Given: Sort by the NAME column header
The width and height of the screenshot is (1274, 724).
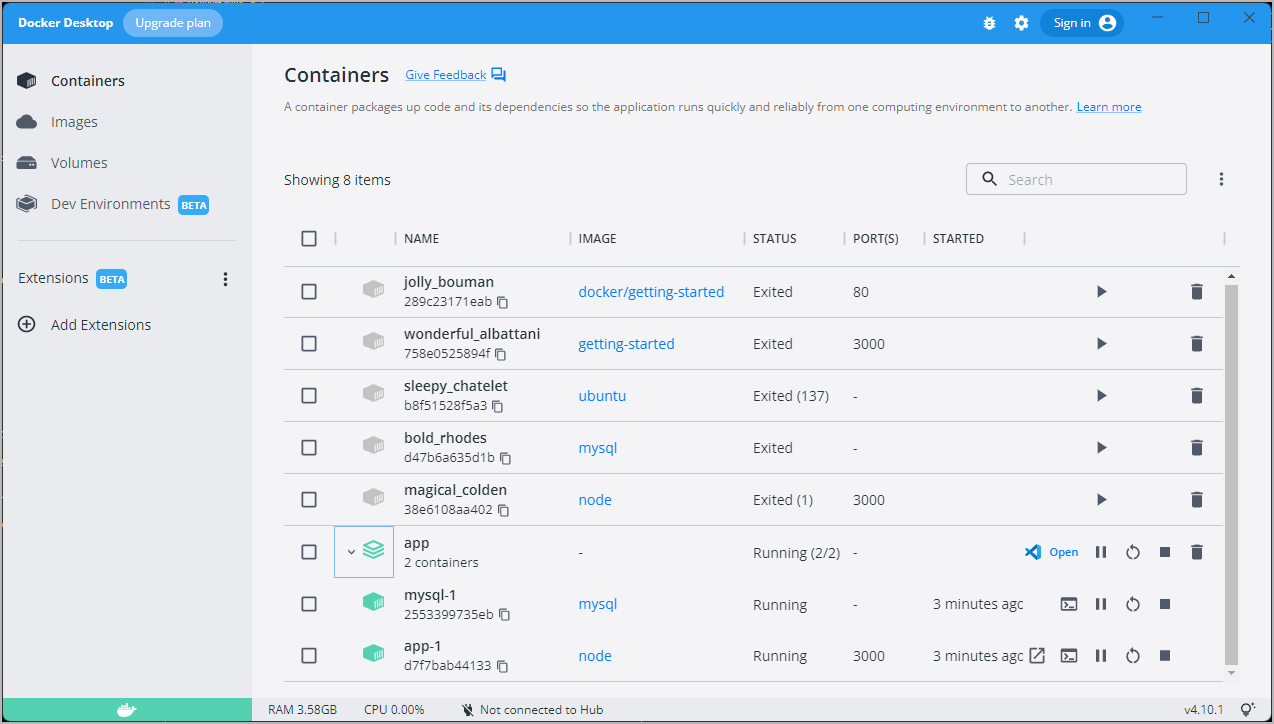Looking at the screenshot, I should (421, 239).
